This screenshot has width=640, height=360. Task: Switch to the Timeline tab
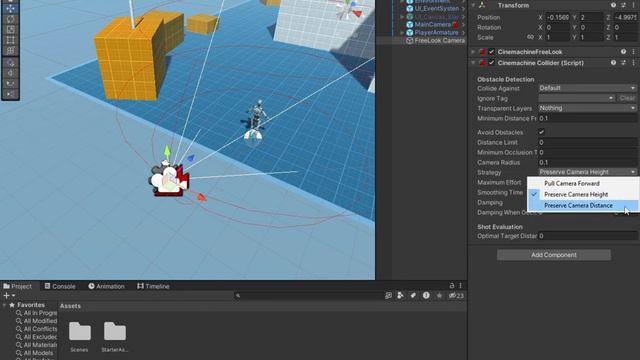coord(153,286)
